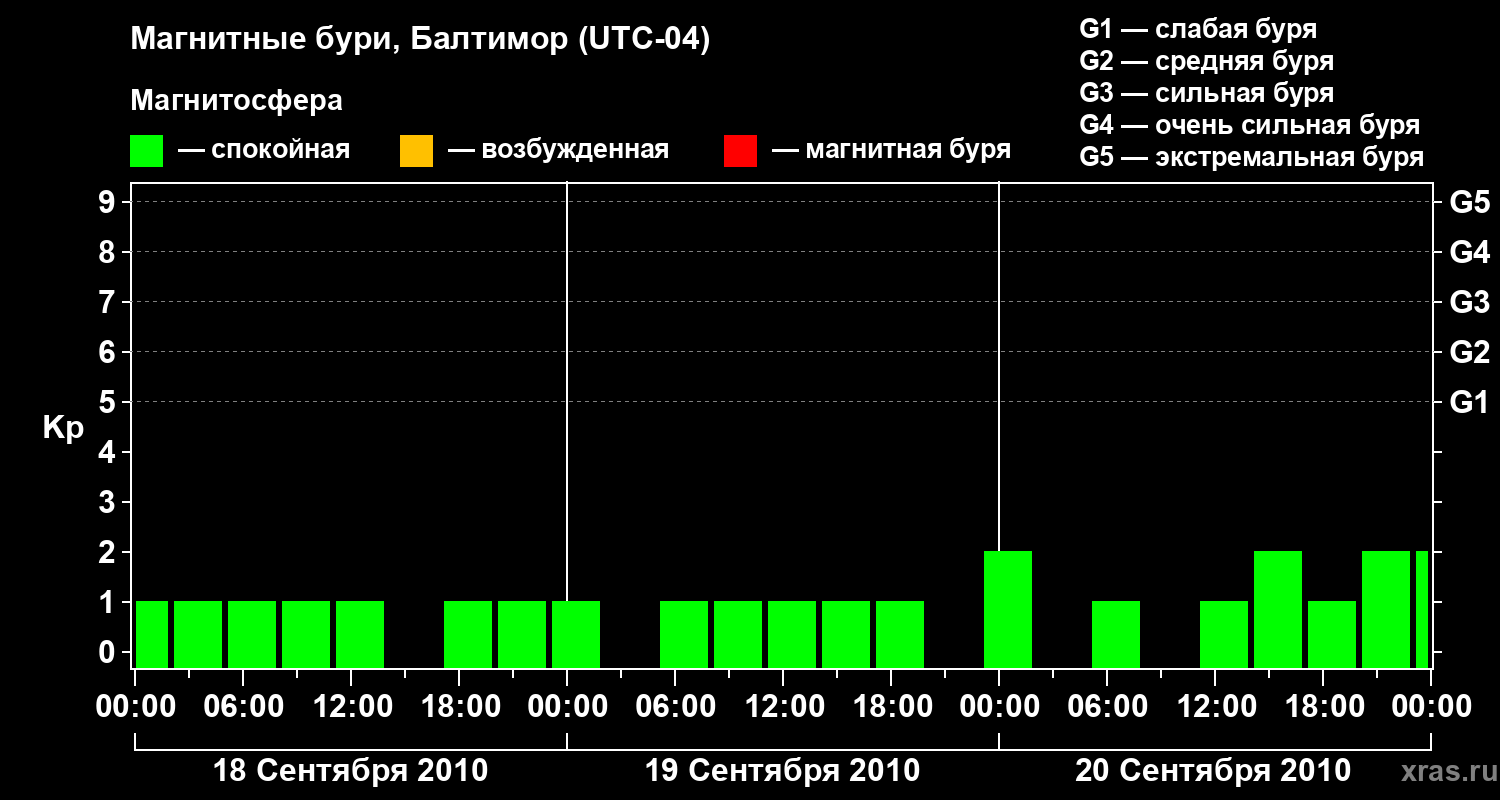Click the '06:00' time label of 20 Сентября

coord(1107,707)
